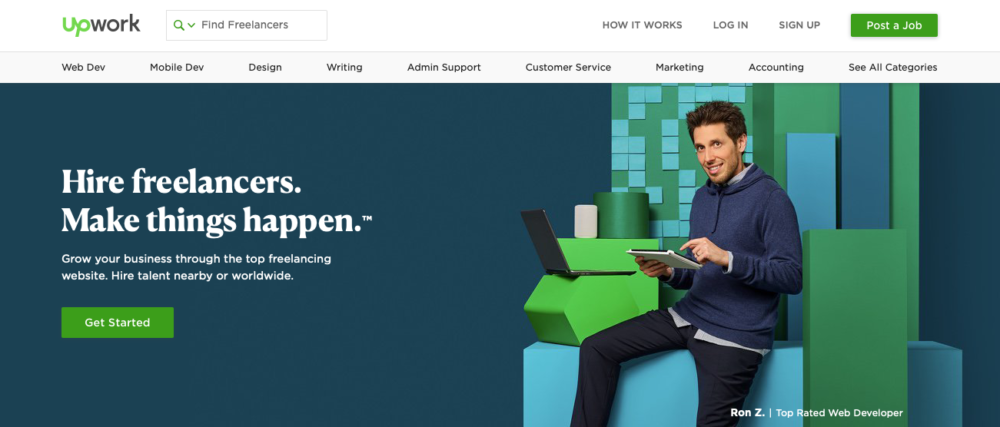This screenshot has width=1000, height=427.
Task: Go to the Sign Up page
Action: point(799,25)
